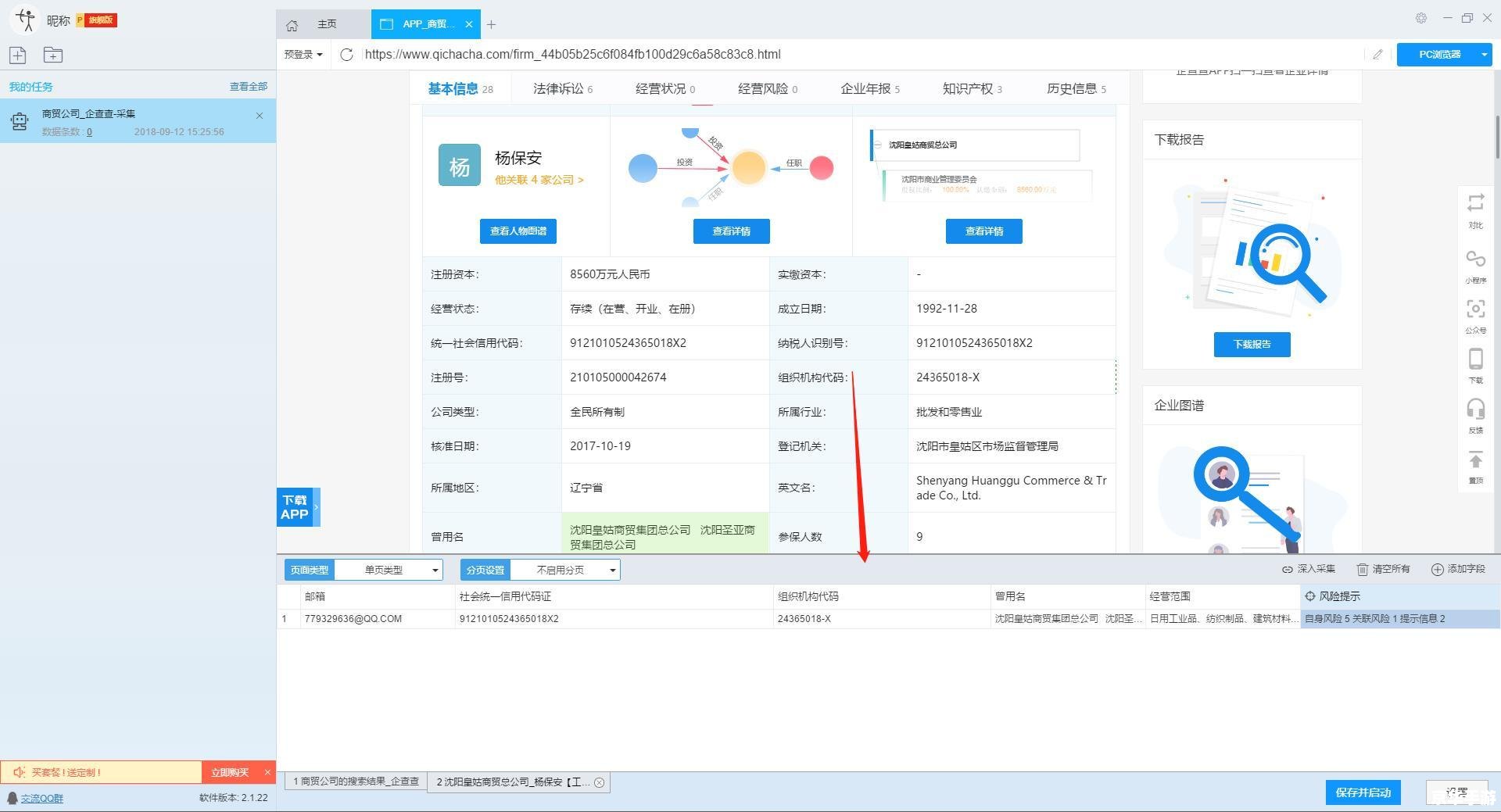This screenshot has width=1501, height=812.
Task: Click the 风险提示 column target icon
Action: pyautogui.click(x=1310, y=596)
